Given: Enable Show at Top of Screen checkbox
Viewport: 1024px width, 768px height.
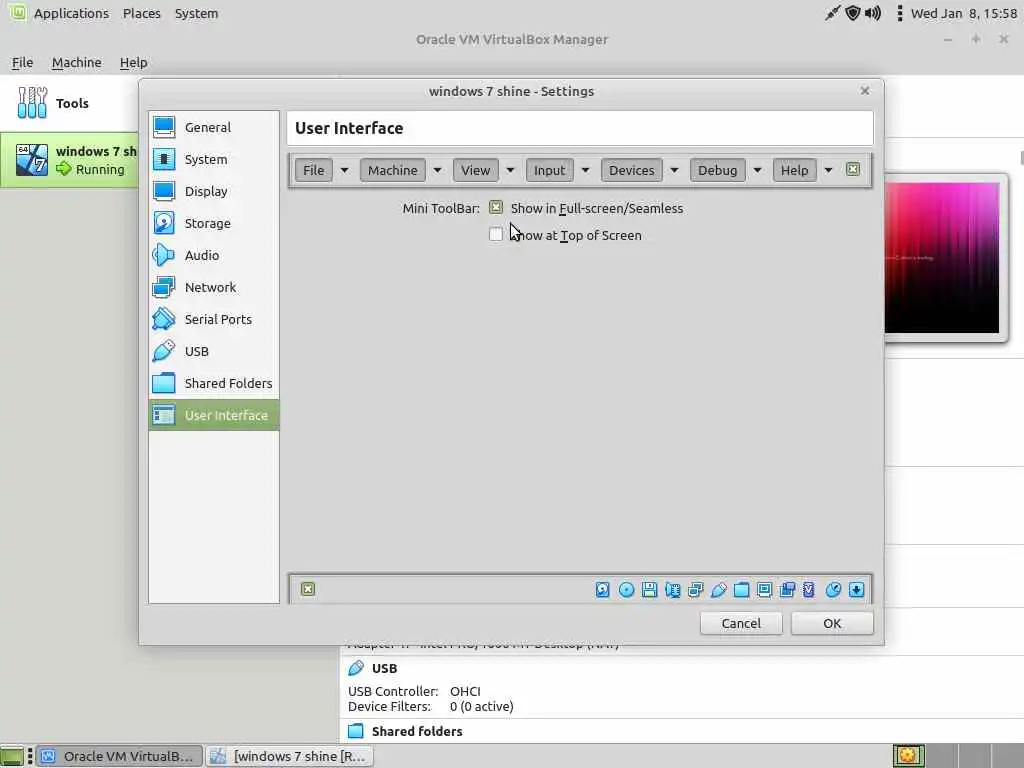Looking at the screenshot, I should (496, 234).
